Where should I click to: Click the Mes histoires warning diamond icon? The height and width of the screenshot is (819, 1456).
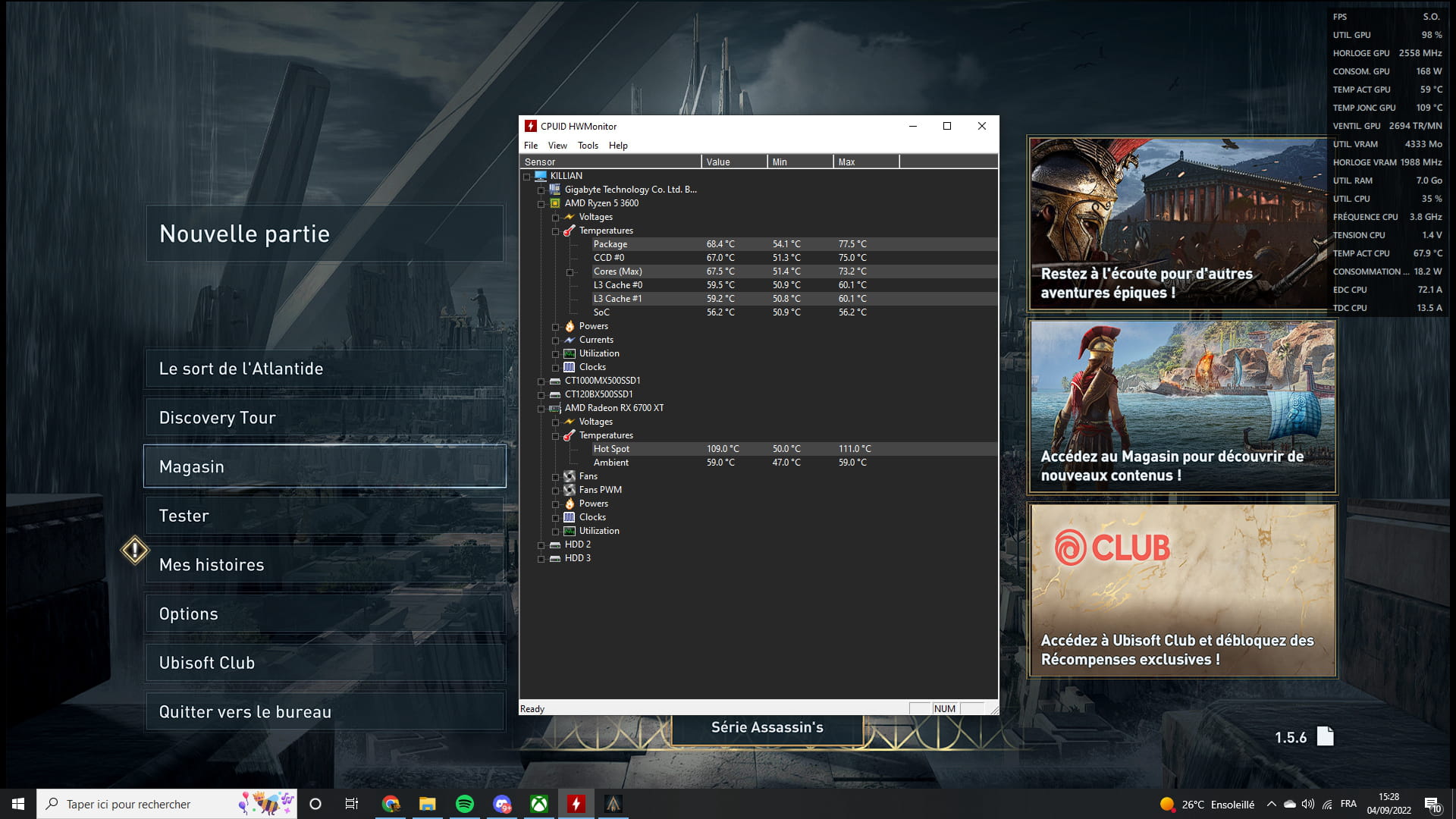135,551
